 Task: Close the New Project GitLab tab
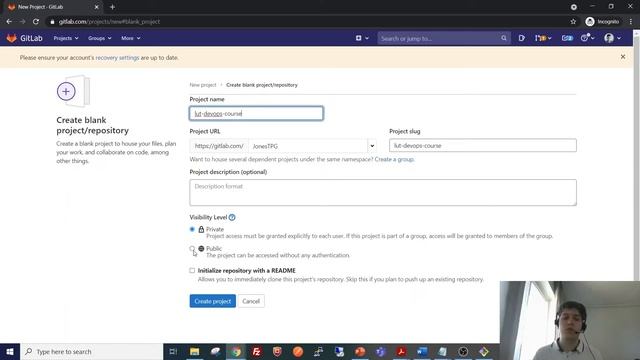click(x=97, y=7)
